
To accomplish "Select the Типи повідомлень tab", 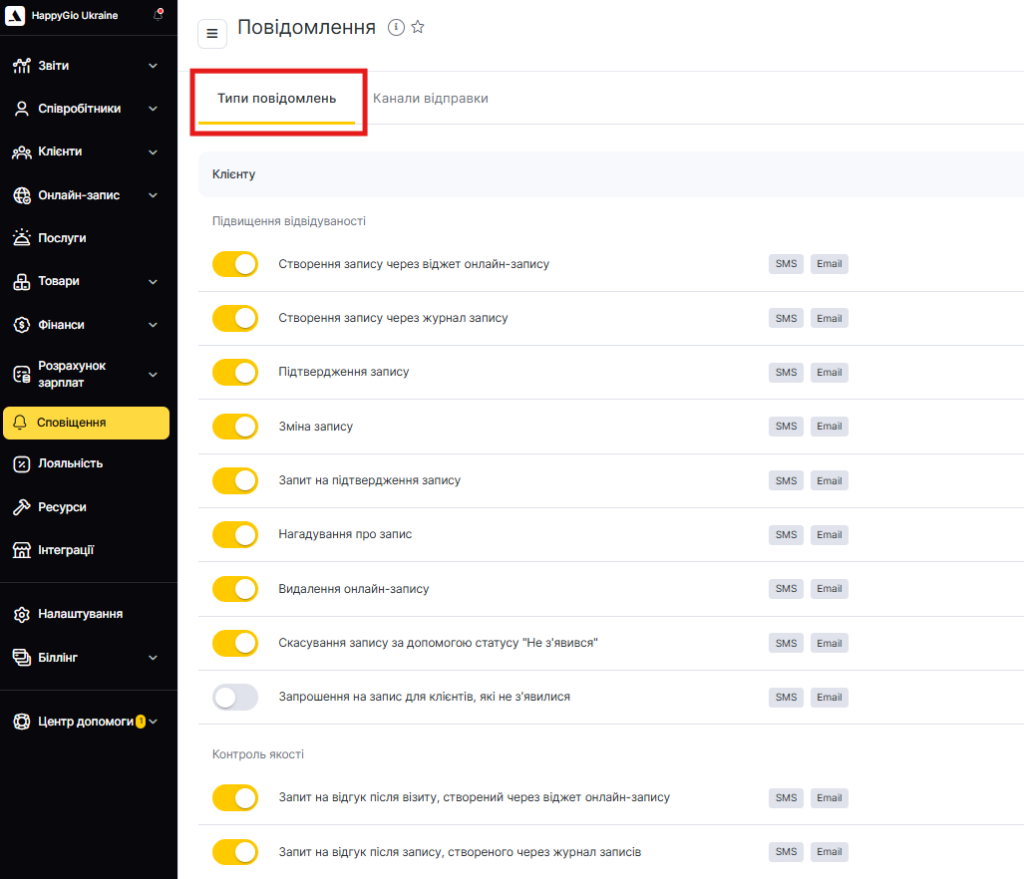I will tap(277, 99).
